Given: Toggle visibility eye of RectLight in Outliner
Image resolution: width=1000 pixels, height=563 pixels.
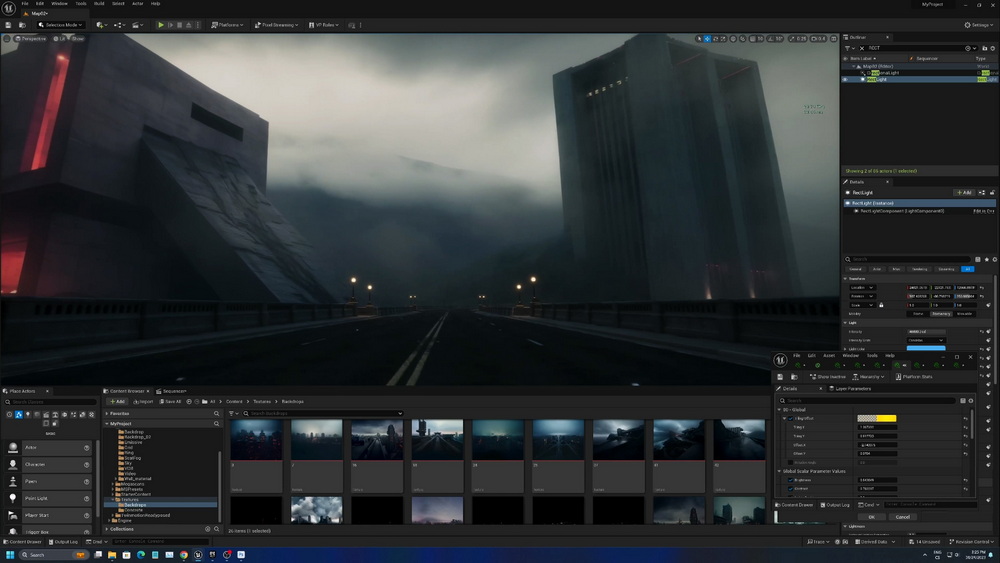Looking at the screenshot, I should (x=845, y=80).
